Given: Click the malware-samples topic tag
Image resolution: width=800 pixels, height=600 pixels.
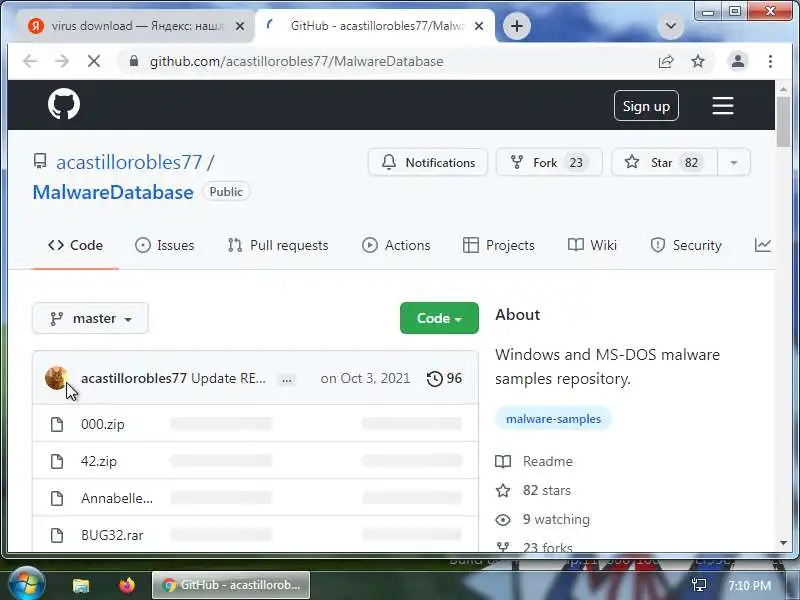Looking at the screenshot, I should click(554, 419).
